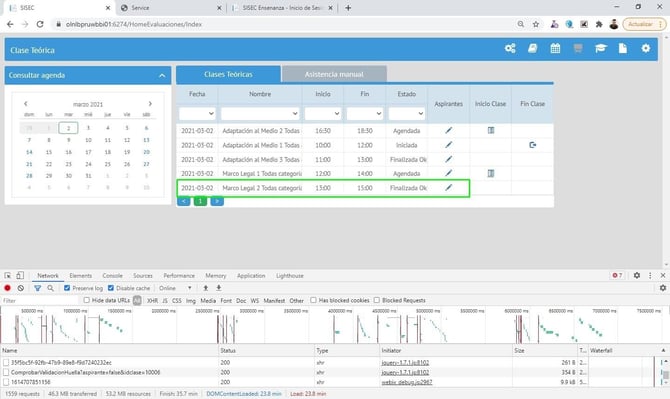This screenshot has width=670, height=399.
Task: Select March 15 in calendar
Action: 49,152
